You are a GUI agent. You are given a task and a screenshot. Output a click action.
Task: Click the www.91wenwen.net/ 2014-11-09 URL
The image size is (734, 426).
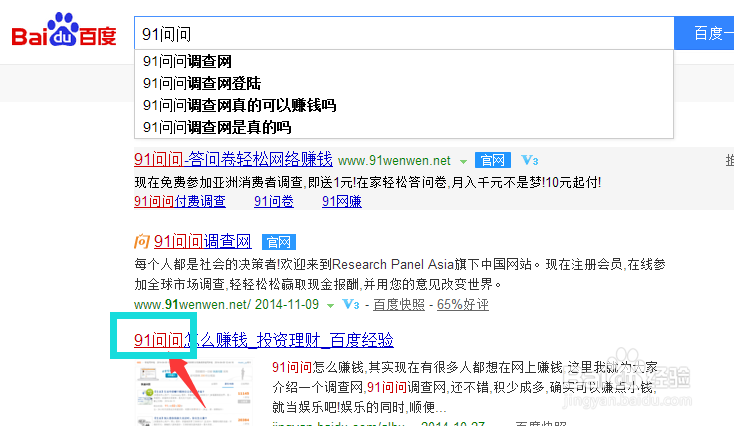[226, 305]
